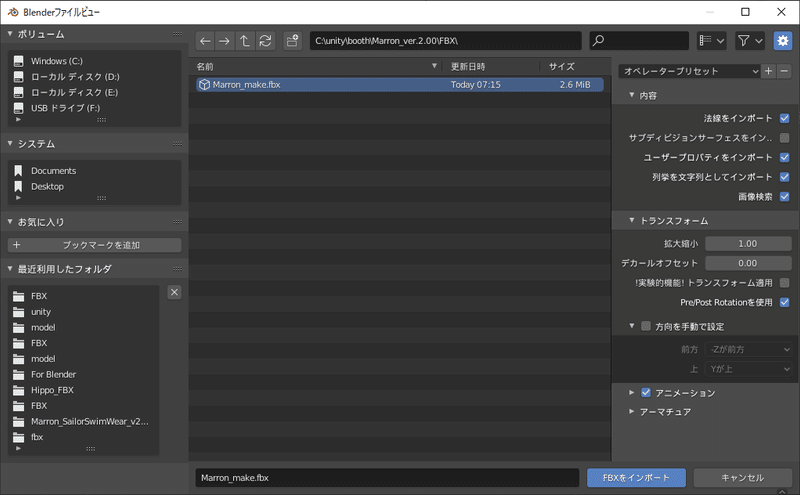The width and height of the screenshot is (800, 495).
Task: Toggle 法線をインポート checkbox
Action: click(785, 118)
